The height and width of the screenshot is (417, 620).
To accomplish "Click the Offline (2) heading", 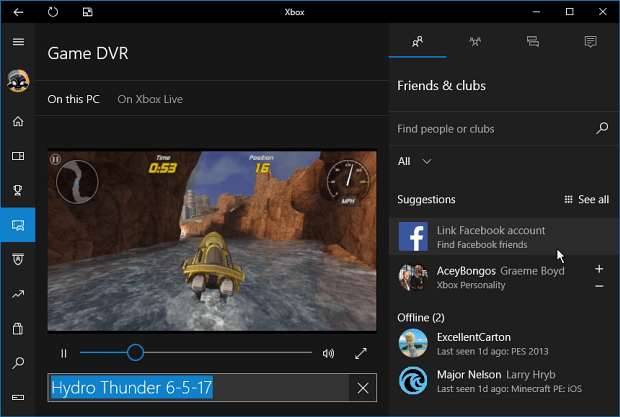I will [421, 318].
